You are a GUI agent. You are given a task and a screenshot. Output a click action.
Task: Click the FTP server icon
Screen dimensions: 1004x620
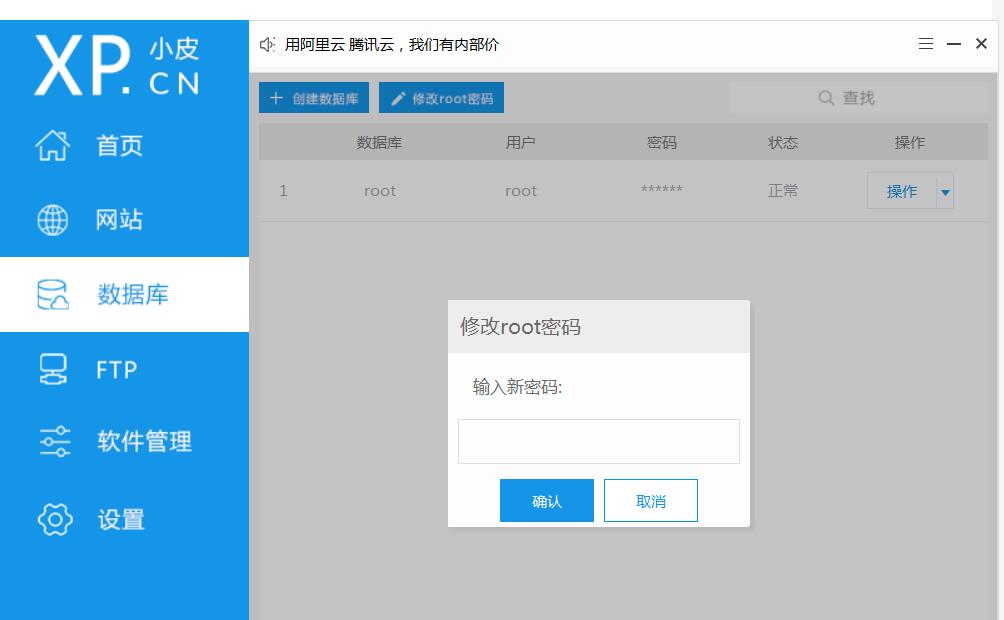53,369
